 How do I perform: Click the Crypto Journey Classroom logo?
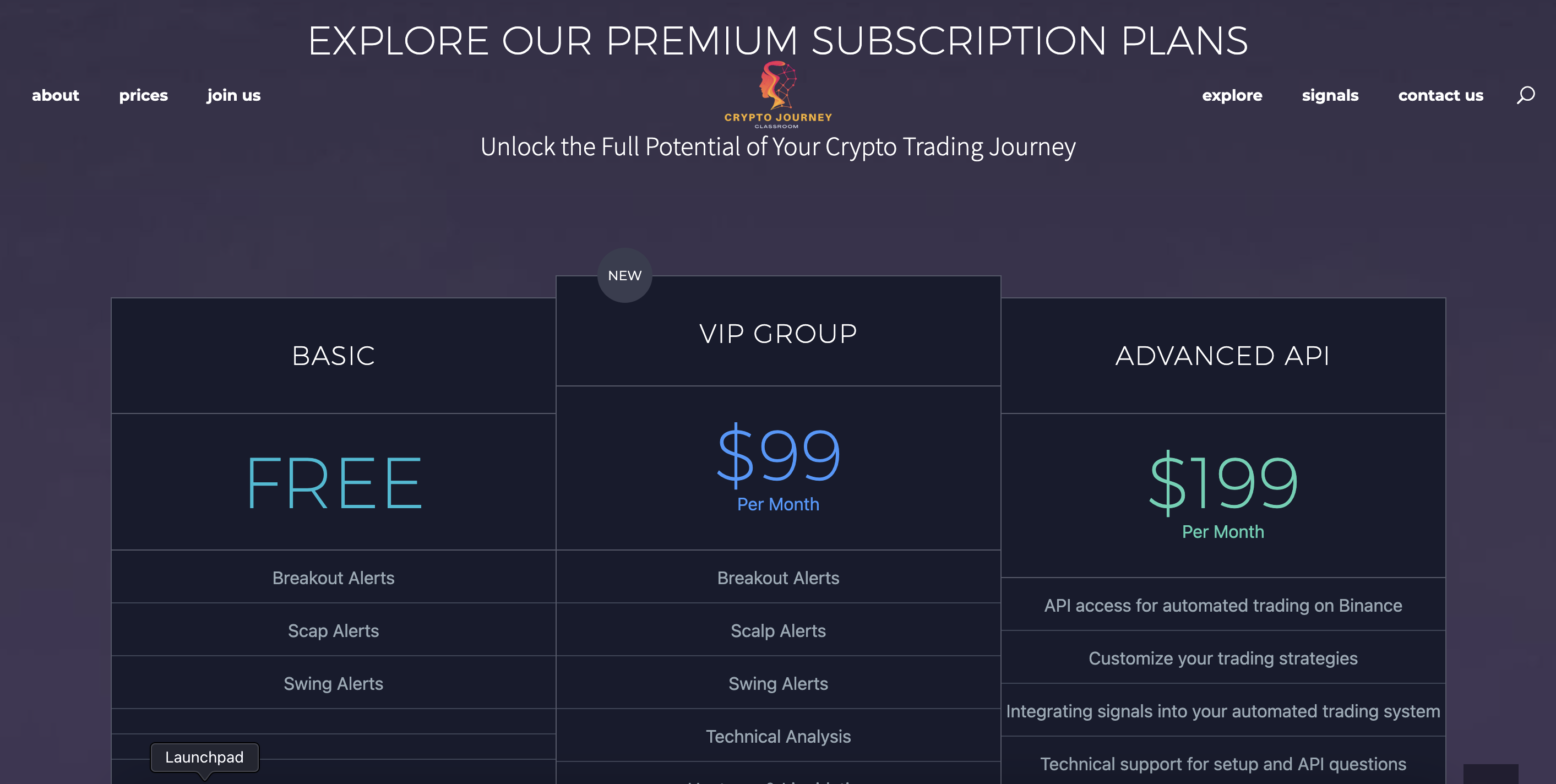(x=778, y=95)
